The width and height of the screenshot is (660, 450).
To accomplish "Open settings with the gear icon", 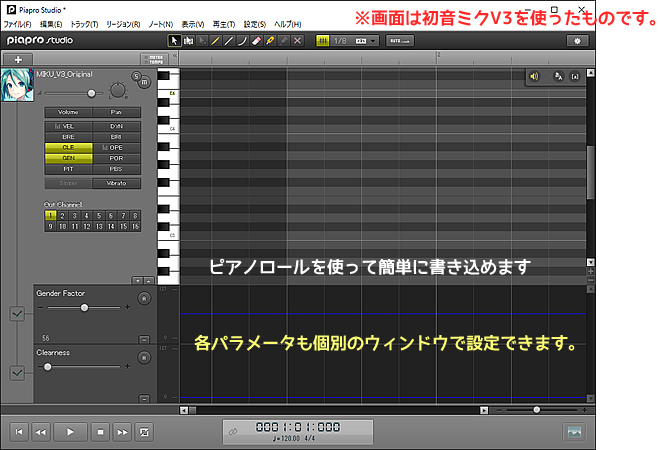I will (577, 41).
